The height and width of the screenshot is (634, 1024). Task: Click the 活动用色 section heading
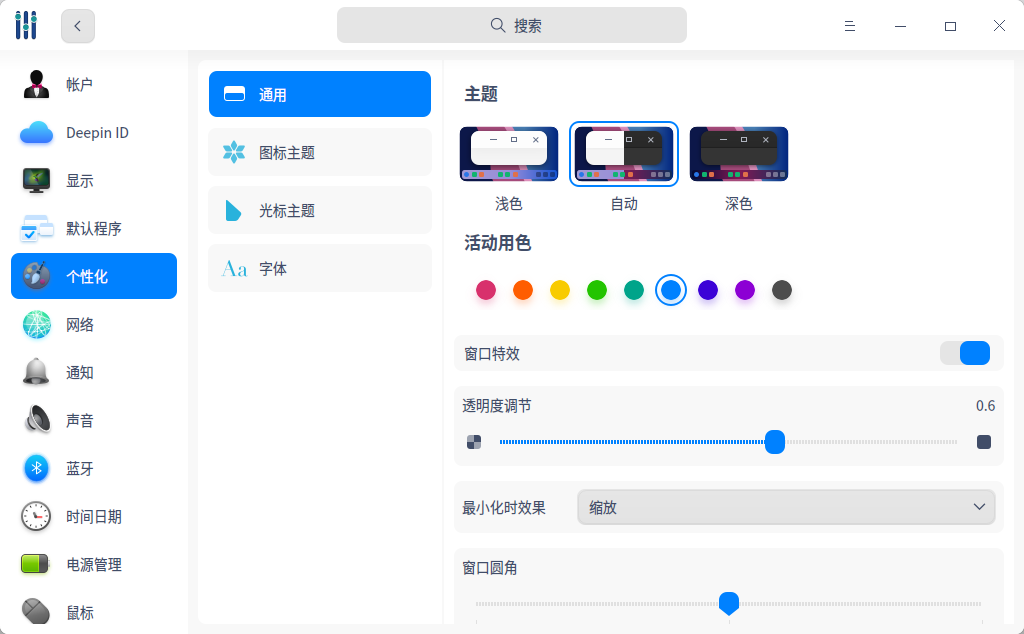pyautogui.click(x=498, y=243)
